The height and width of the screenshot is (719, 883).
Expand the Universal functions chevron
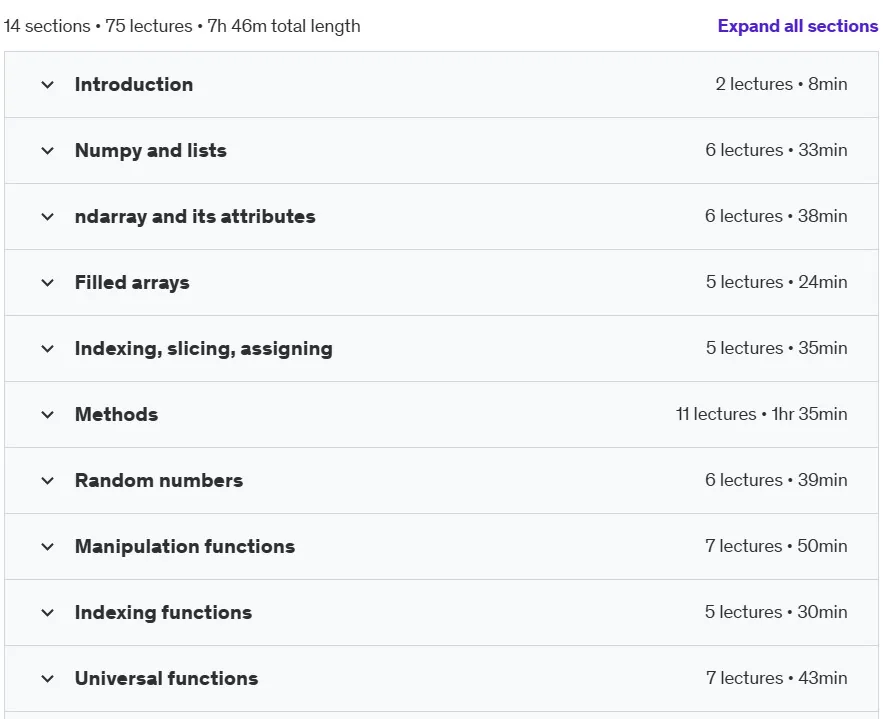[x=48, y=678]
